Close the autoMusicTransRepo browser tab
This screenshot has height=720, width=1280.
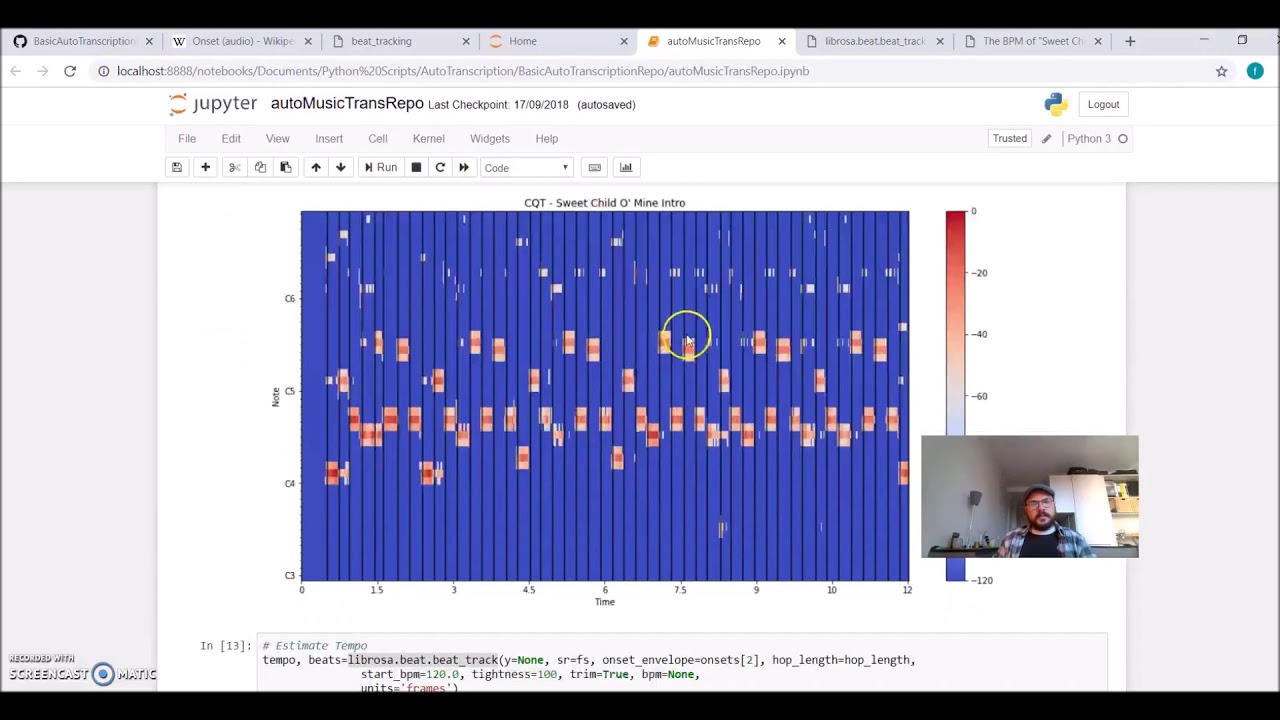click(782, 41)
